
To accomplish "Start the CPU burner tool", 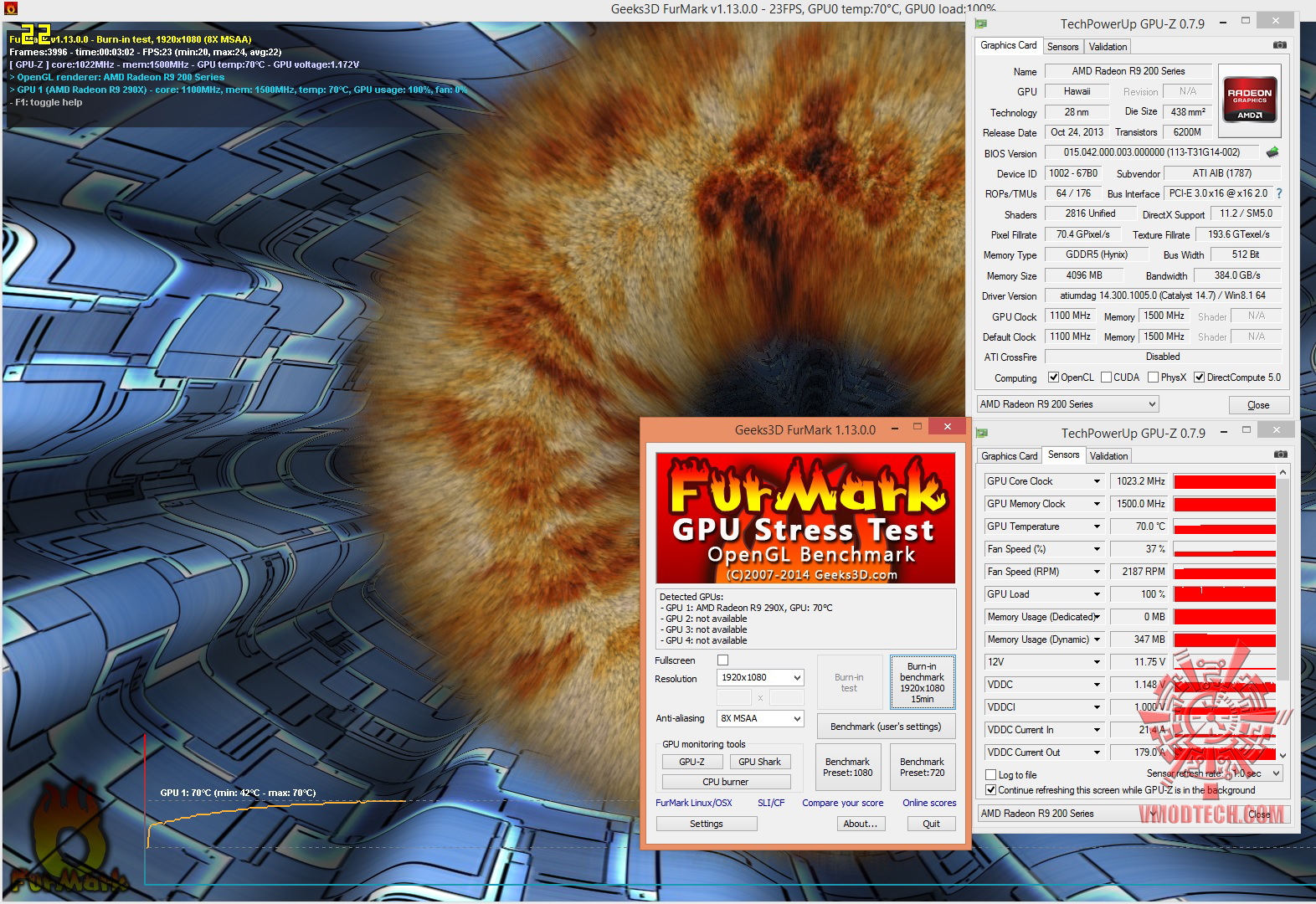I will click(725, 782).
